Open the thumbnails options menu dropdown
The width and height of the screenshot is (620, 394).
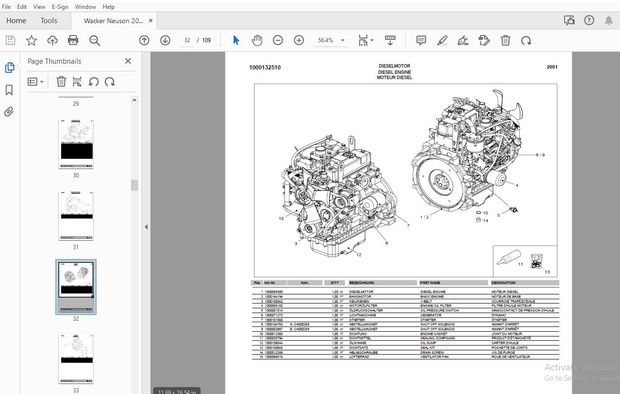coord(36,81)
